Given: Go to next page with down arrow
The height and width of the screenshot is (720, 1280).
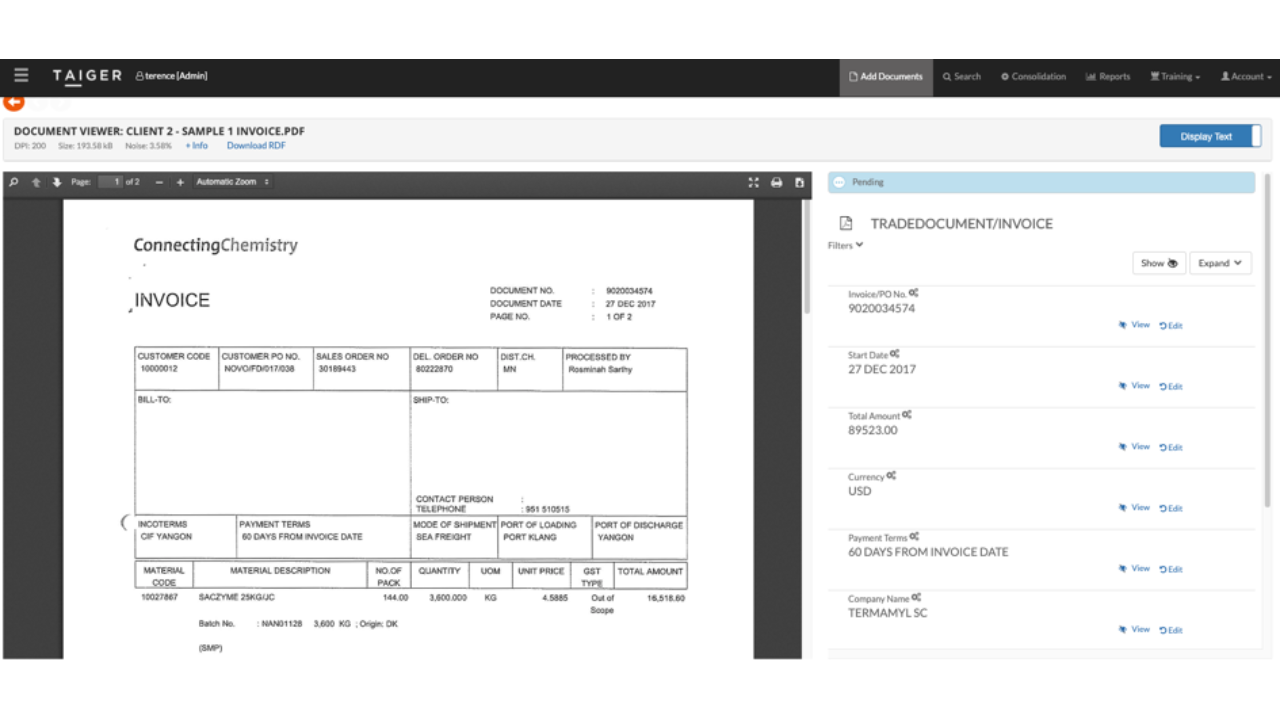Looking at the screenshot, I should tap(57, 182).
